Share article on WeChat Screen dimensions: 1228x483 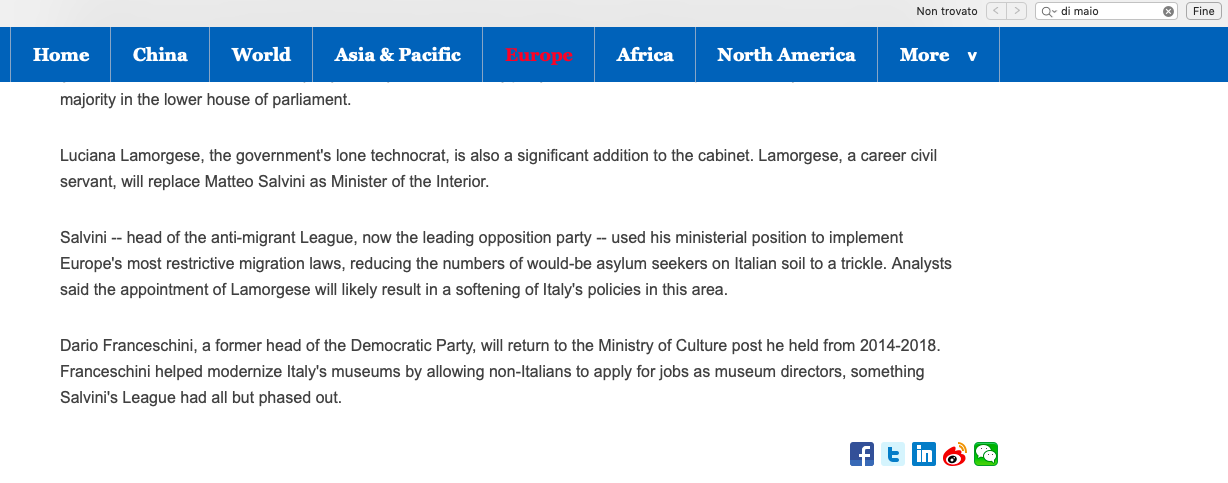coord(986,454)
